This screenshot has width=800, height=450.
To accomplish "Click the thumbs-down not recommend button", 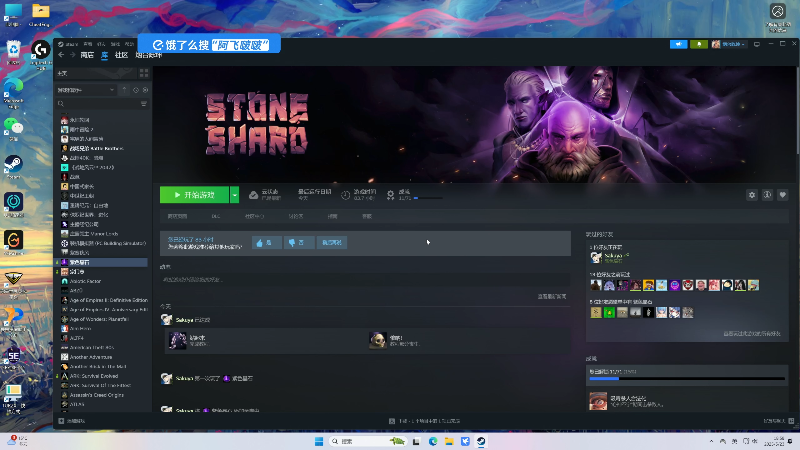I will (298, 243).
